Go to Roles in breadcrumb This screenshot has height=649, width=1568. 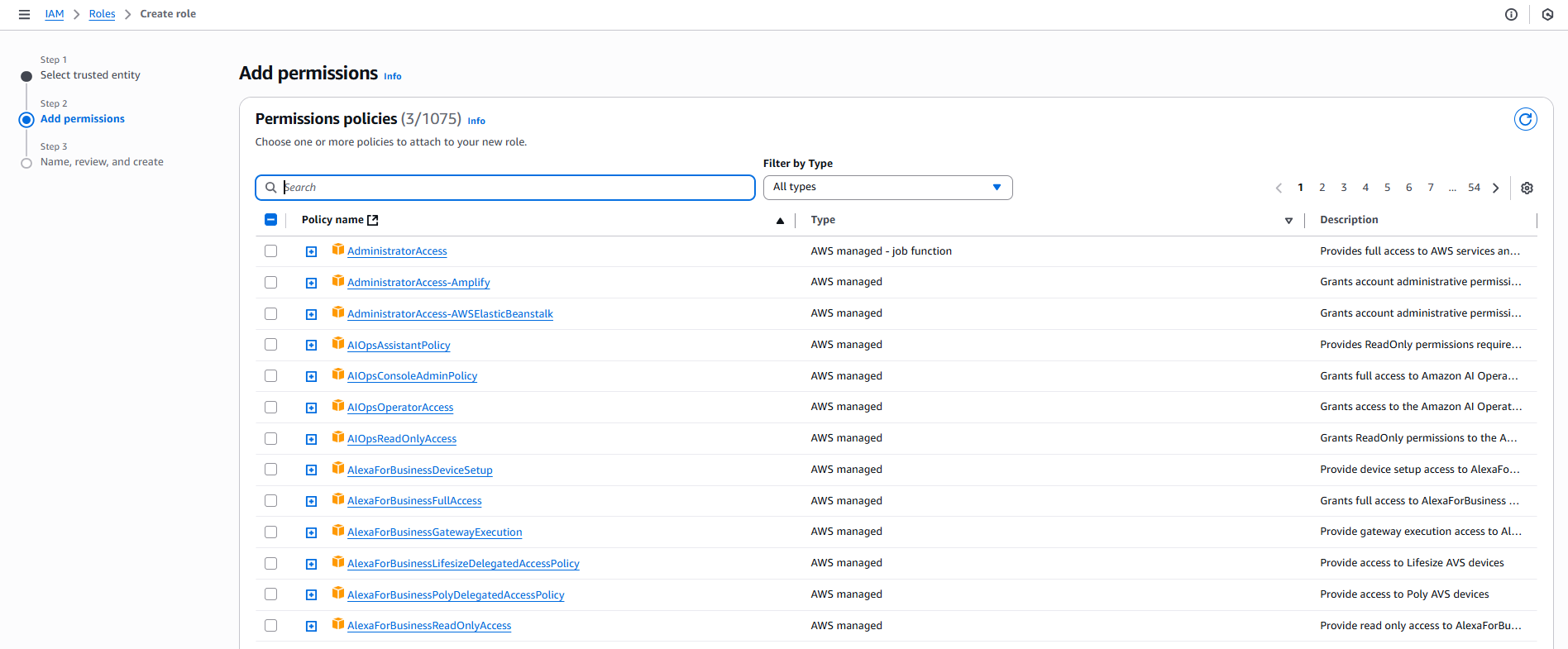click(102, 14)
